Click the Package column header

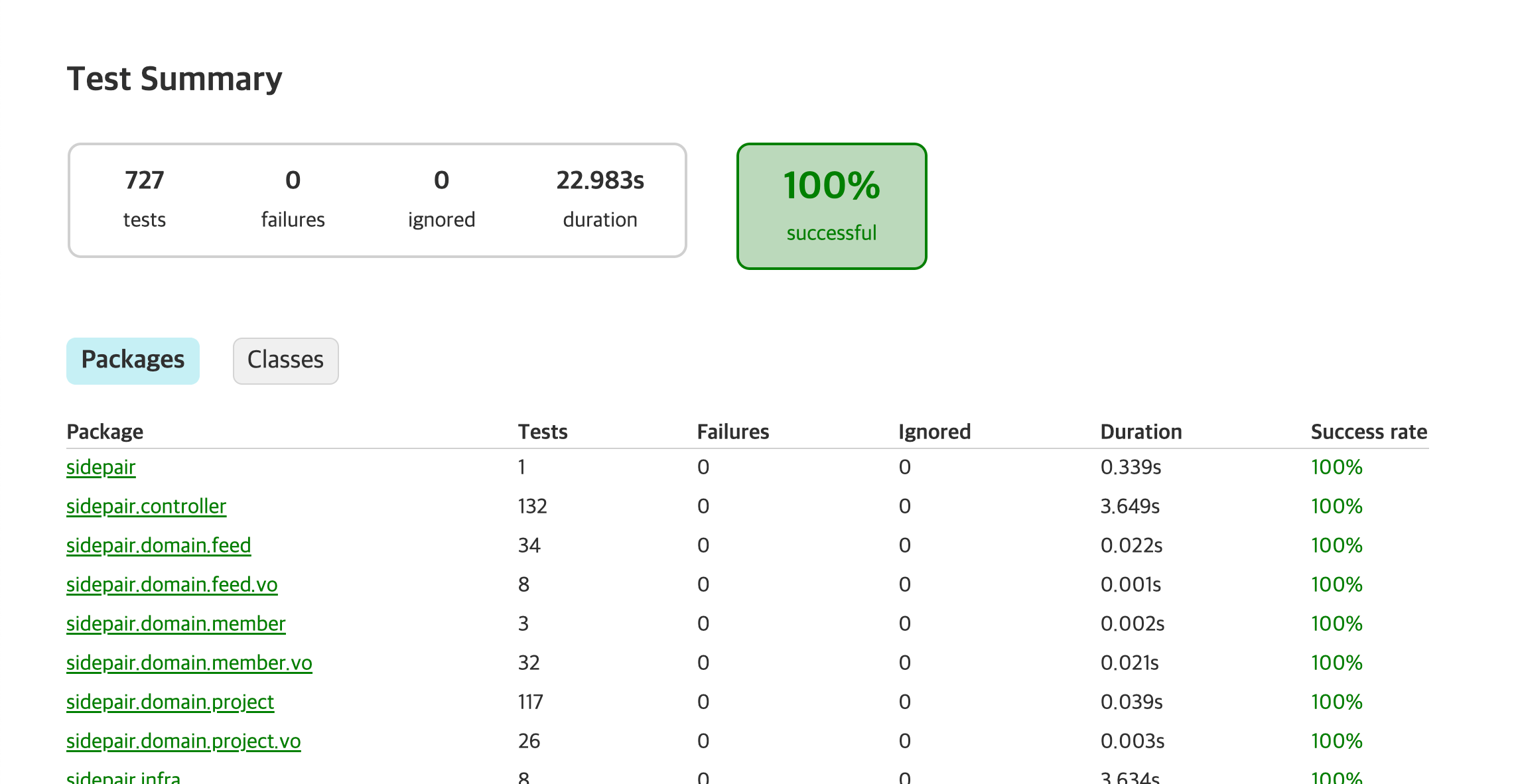coord(105,432)
